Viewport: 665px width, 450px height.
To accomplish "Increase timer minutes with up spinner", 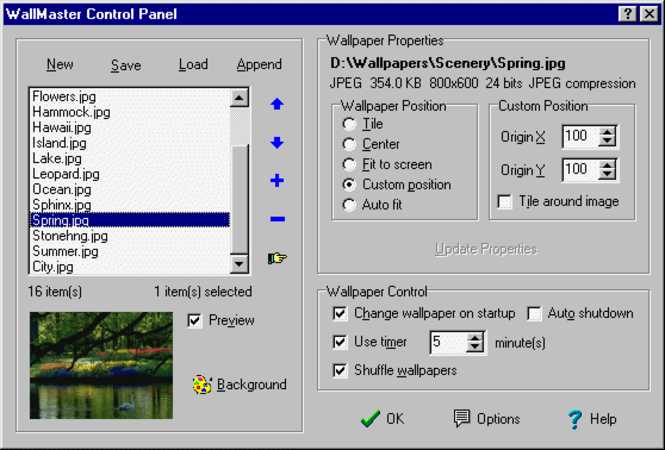I will point(476,337).
